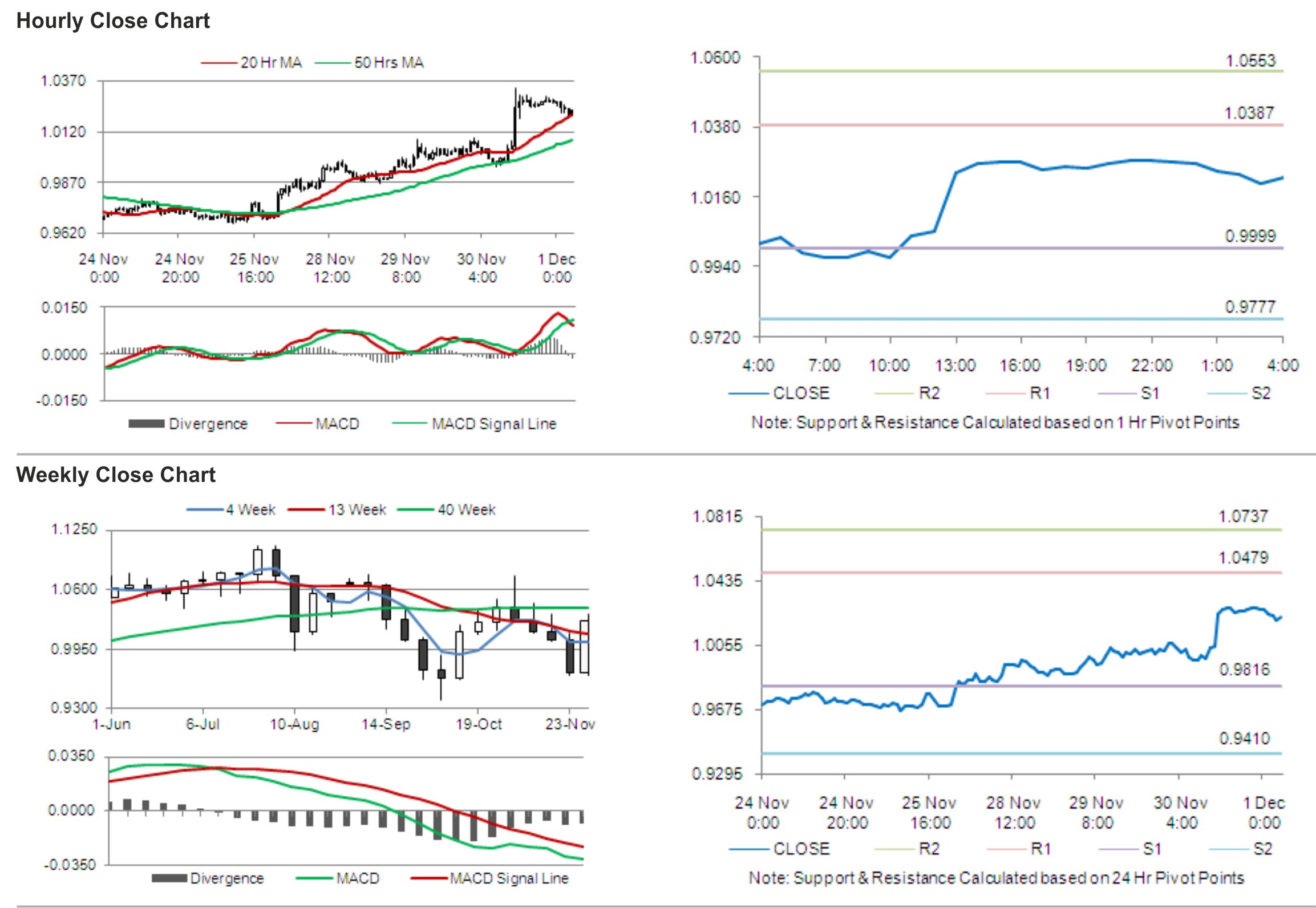The width and height of the screenshot is (1316, 908).
Task: Click "MACD Signal Line" legend in hourly chart
Action: [494, 424]
